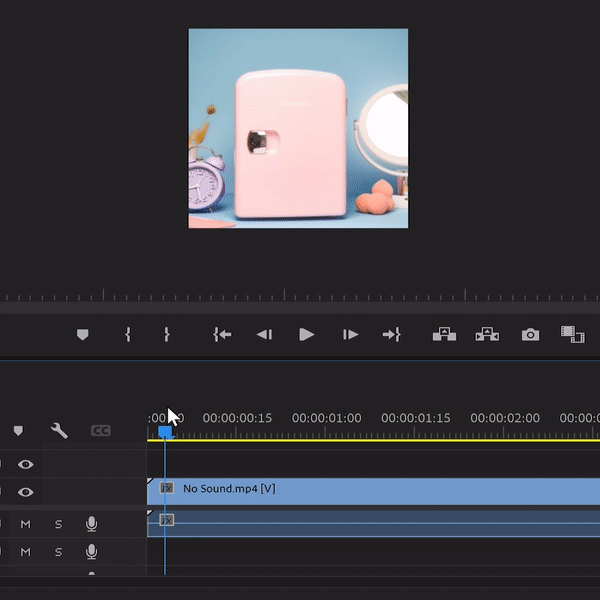Export frame with the camera icon
600x600 pixels.
pos(530,335)
